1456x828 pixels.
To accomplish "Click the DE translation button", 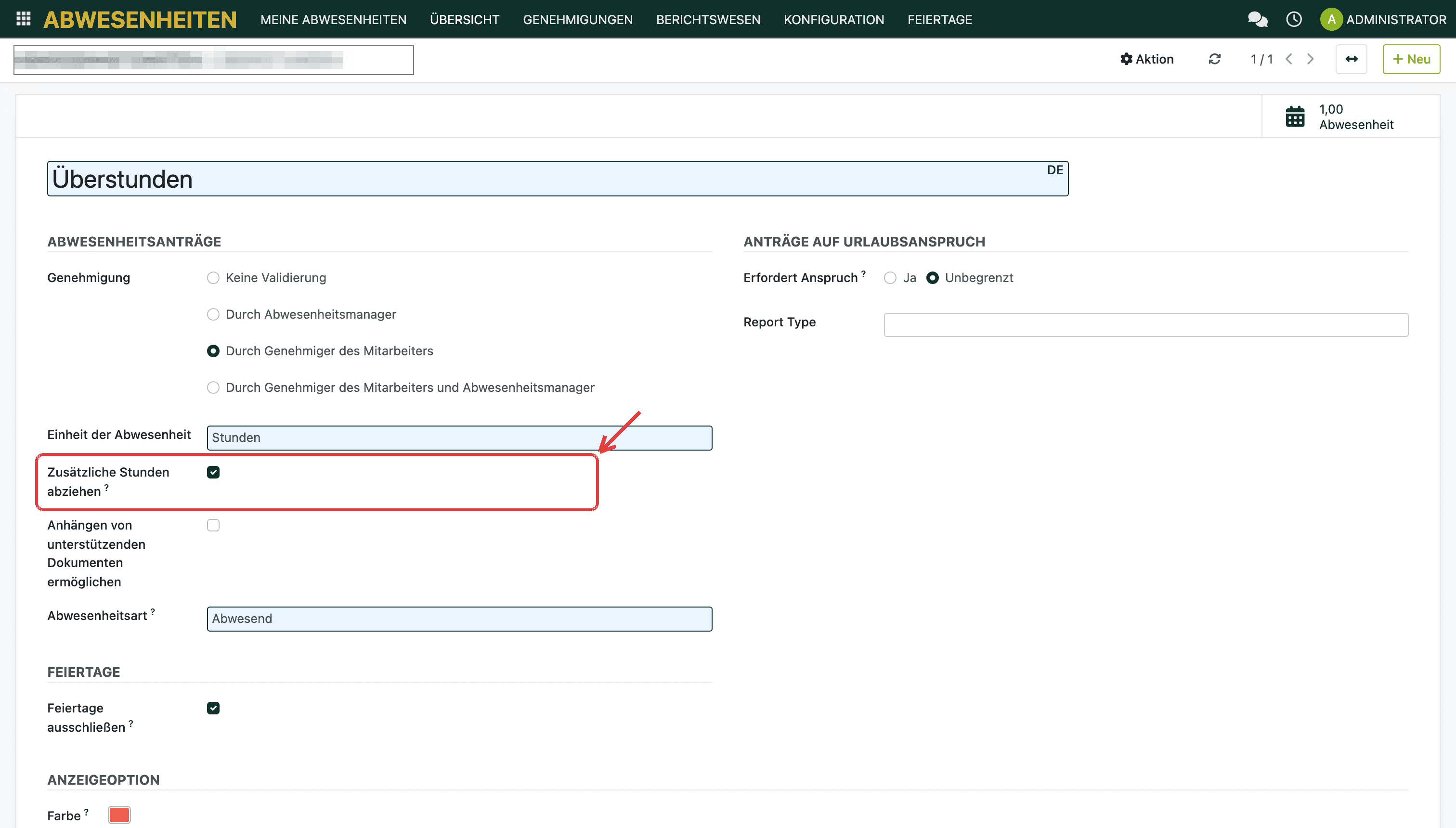I will (1055, 170).
